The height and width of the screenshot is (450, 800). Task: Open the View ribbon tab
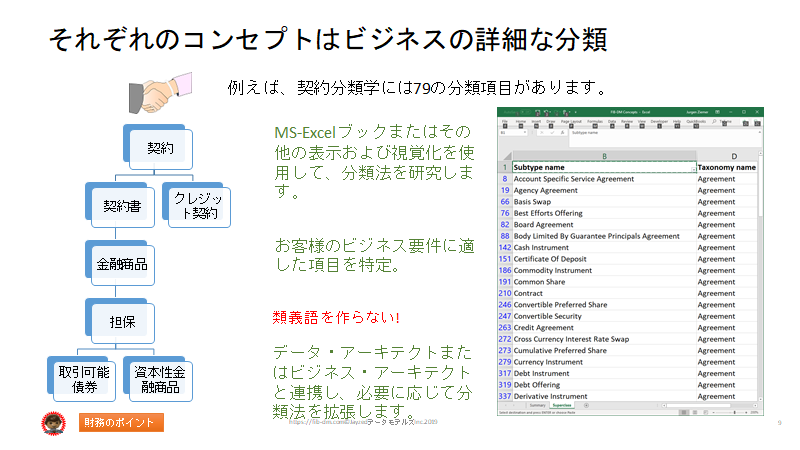tap(642, 121)
